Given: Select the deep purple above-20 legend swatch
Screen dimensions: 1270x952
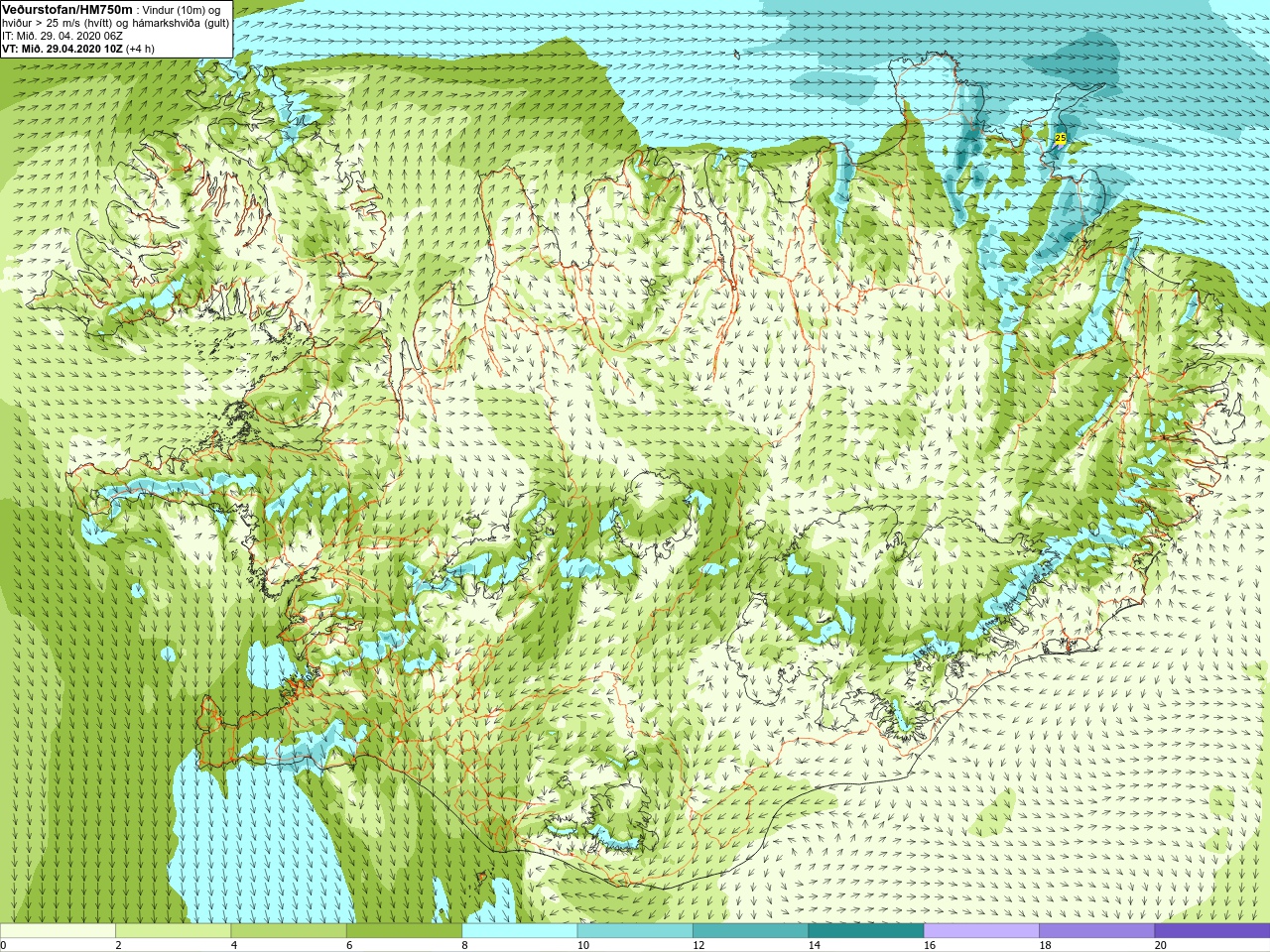Looking at the screenshot, I should click(1211, 931).
